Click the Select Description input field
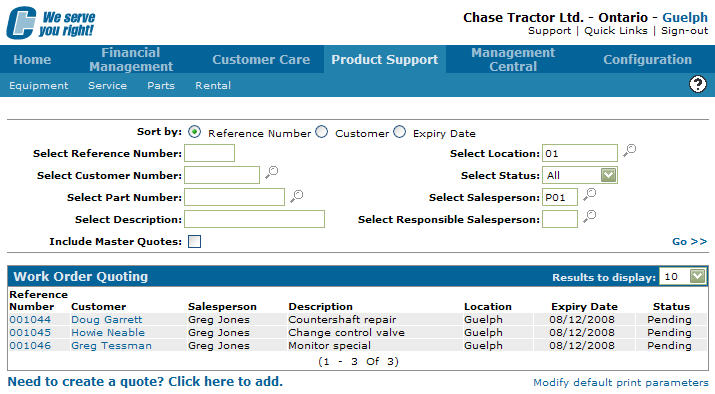Viewport: 715px width, 394px height. 254,219
